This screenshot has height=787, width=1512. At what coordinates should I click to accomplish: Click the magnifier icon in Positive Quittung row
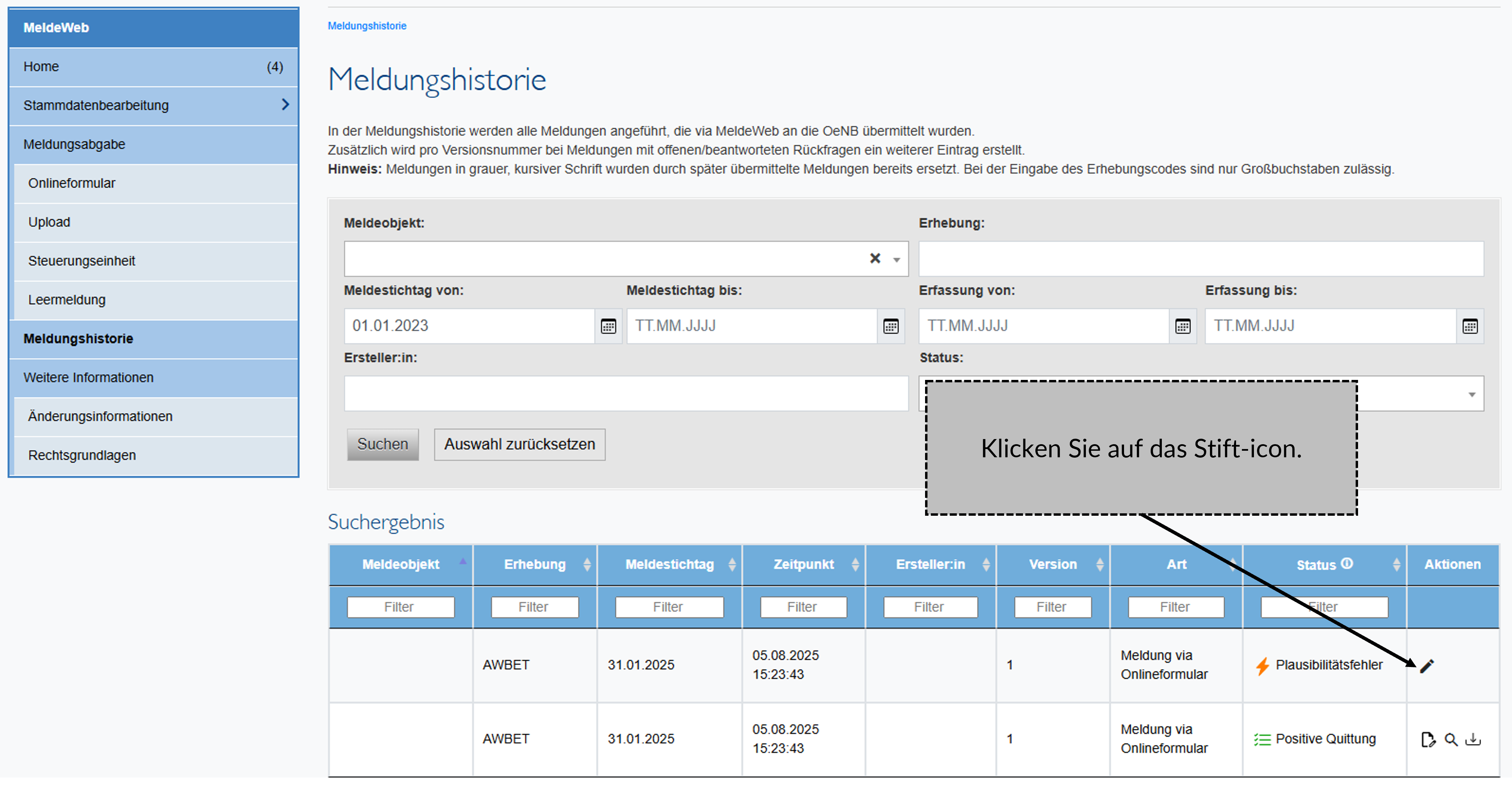tap(1450, 740)
